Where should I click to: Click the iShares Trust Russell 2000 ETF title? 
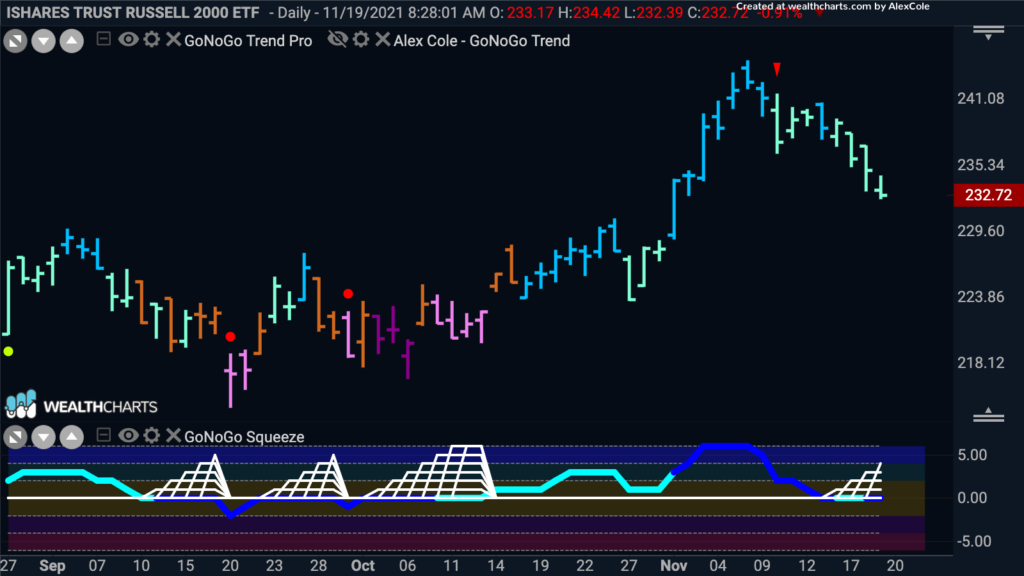point(132,13)
